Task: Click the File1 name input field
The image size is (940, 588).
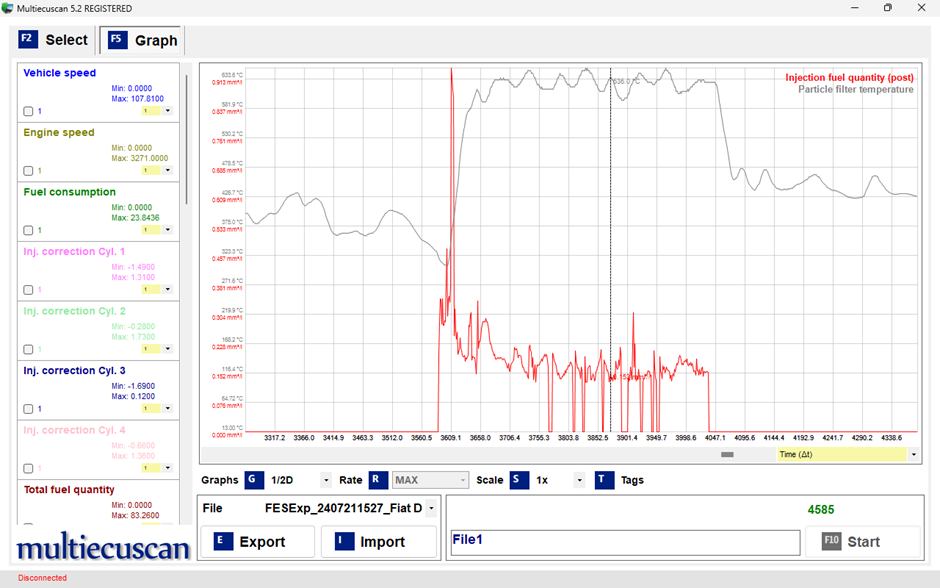Action: tap(625, 542)
